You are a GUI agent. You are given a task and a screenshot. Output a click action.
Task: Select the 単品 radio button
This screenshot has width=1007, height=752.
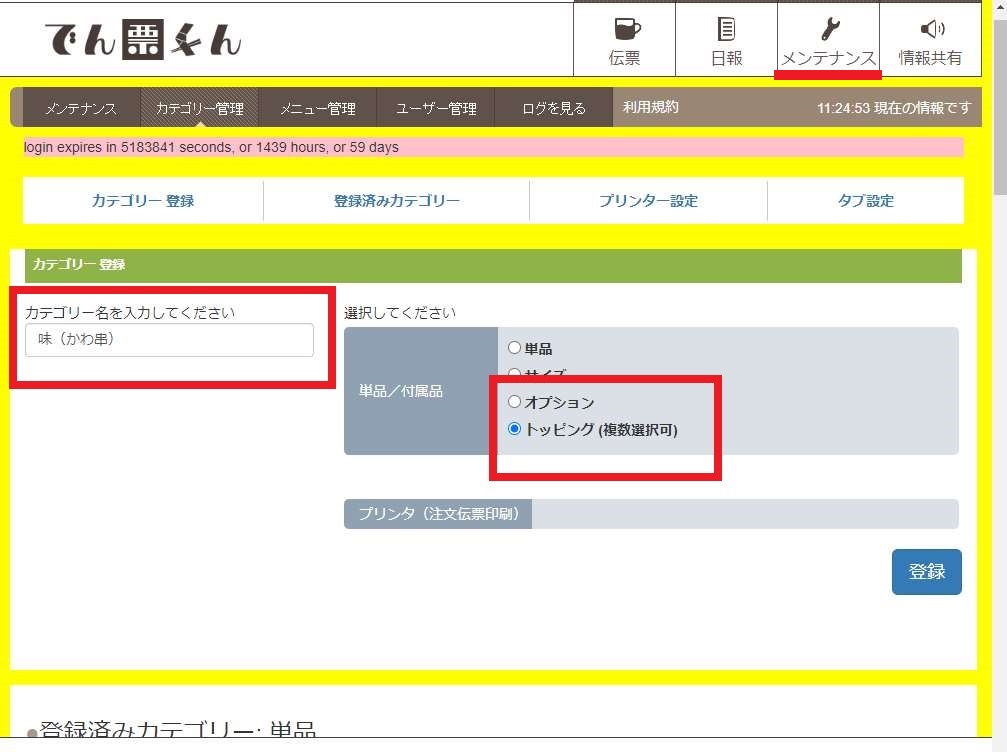coord(514,347)
